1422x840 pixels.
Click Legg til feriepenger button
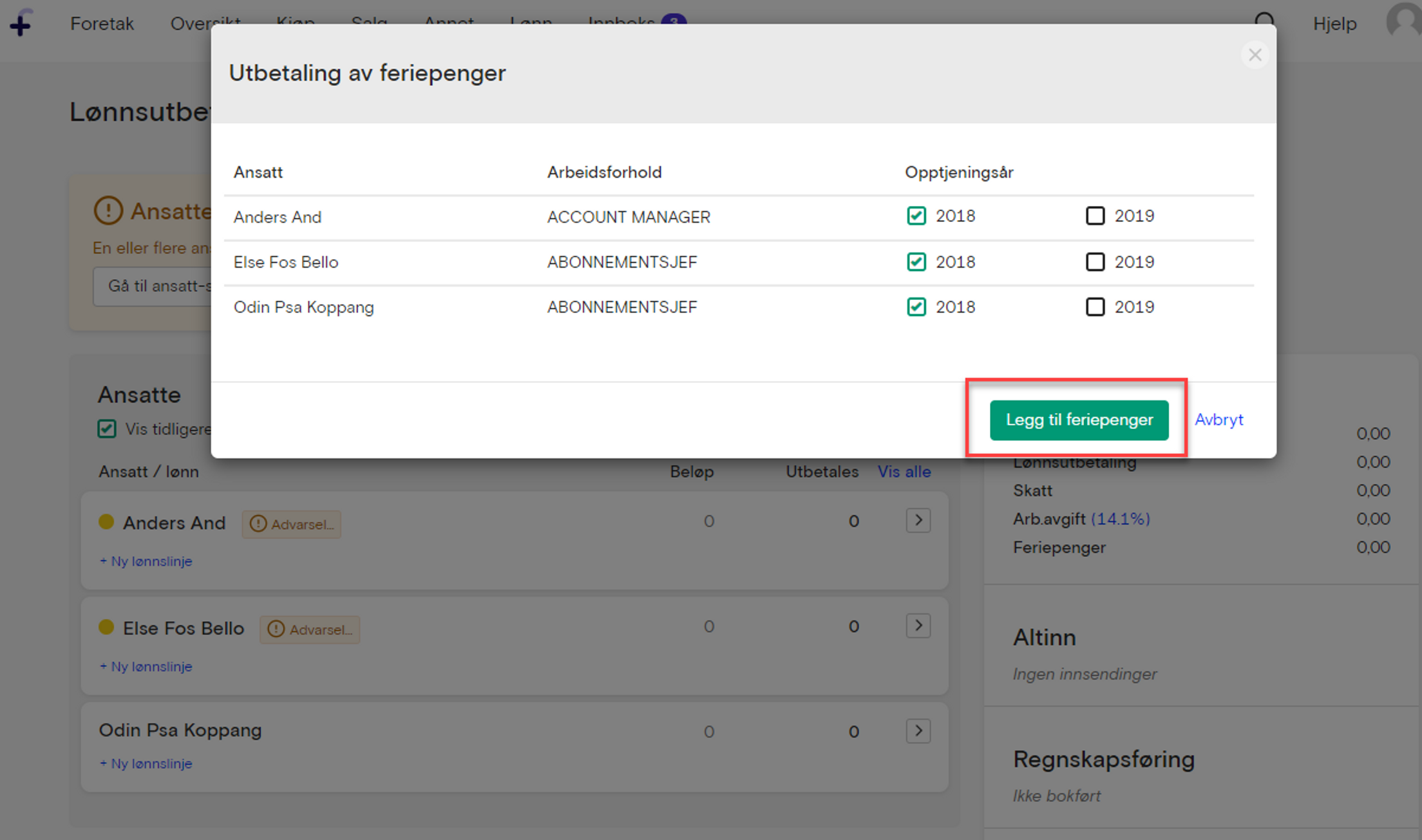(x=1079, y=420)
